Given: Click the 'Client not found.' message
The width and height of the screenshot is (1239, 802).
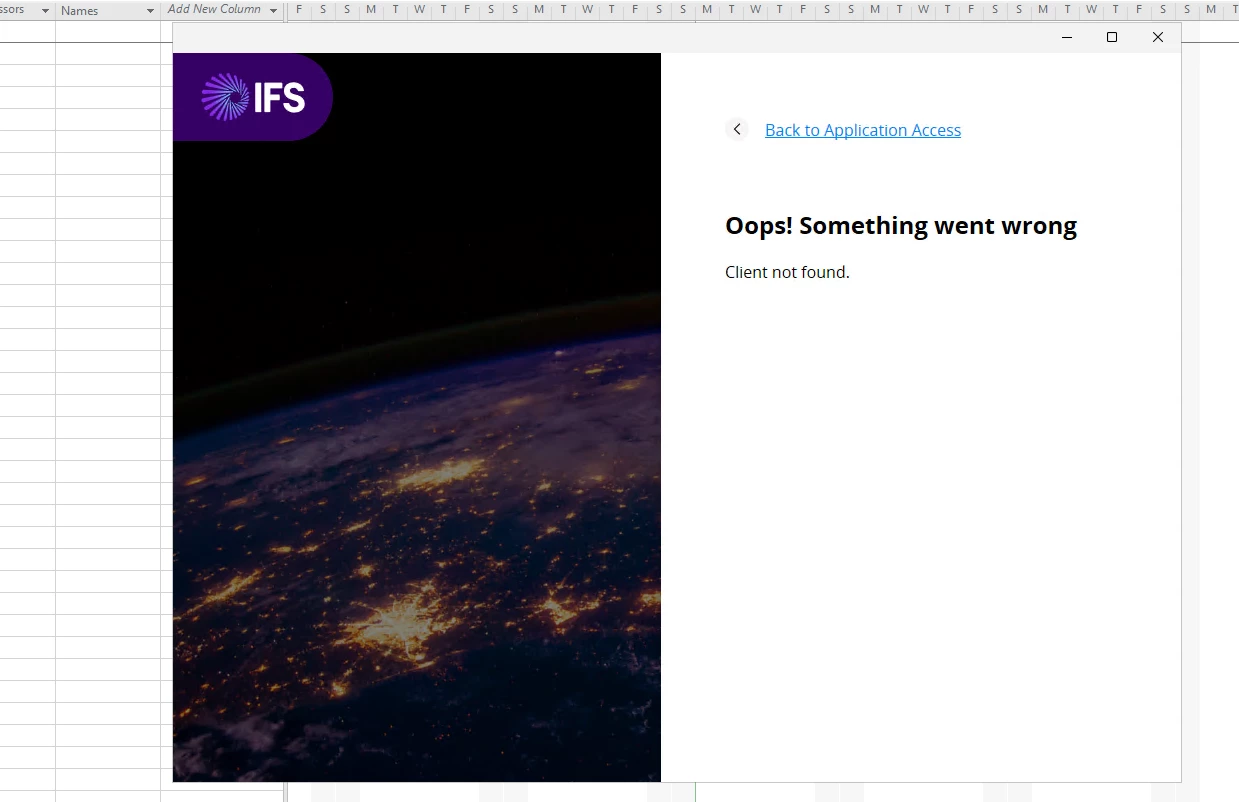Looking at the screenshot, I should (x=787, y=272).
